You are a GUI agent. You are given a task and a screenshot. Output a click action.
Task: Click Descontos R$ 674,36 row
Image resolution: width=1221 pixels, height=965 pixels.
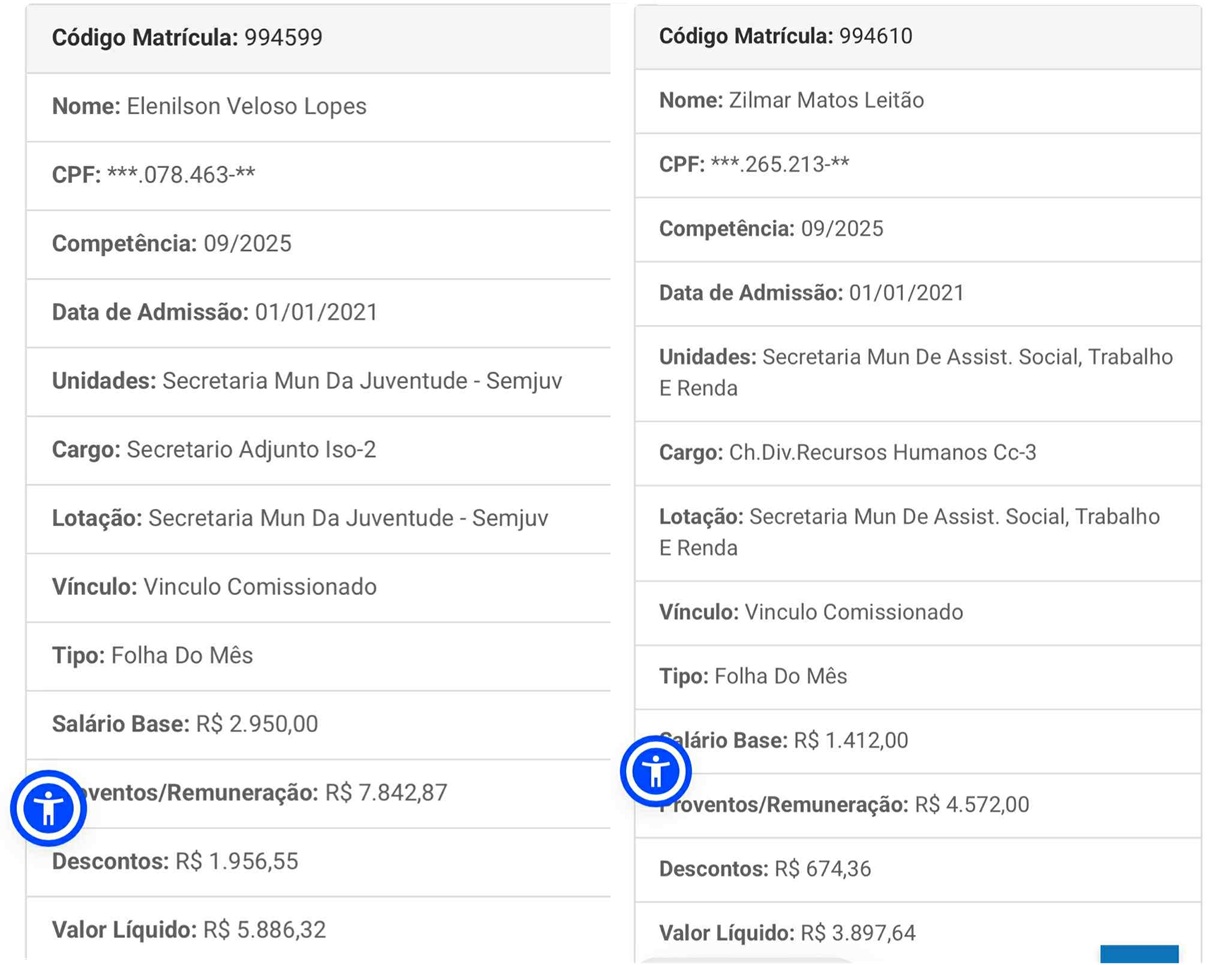pos(765,869)
